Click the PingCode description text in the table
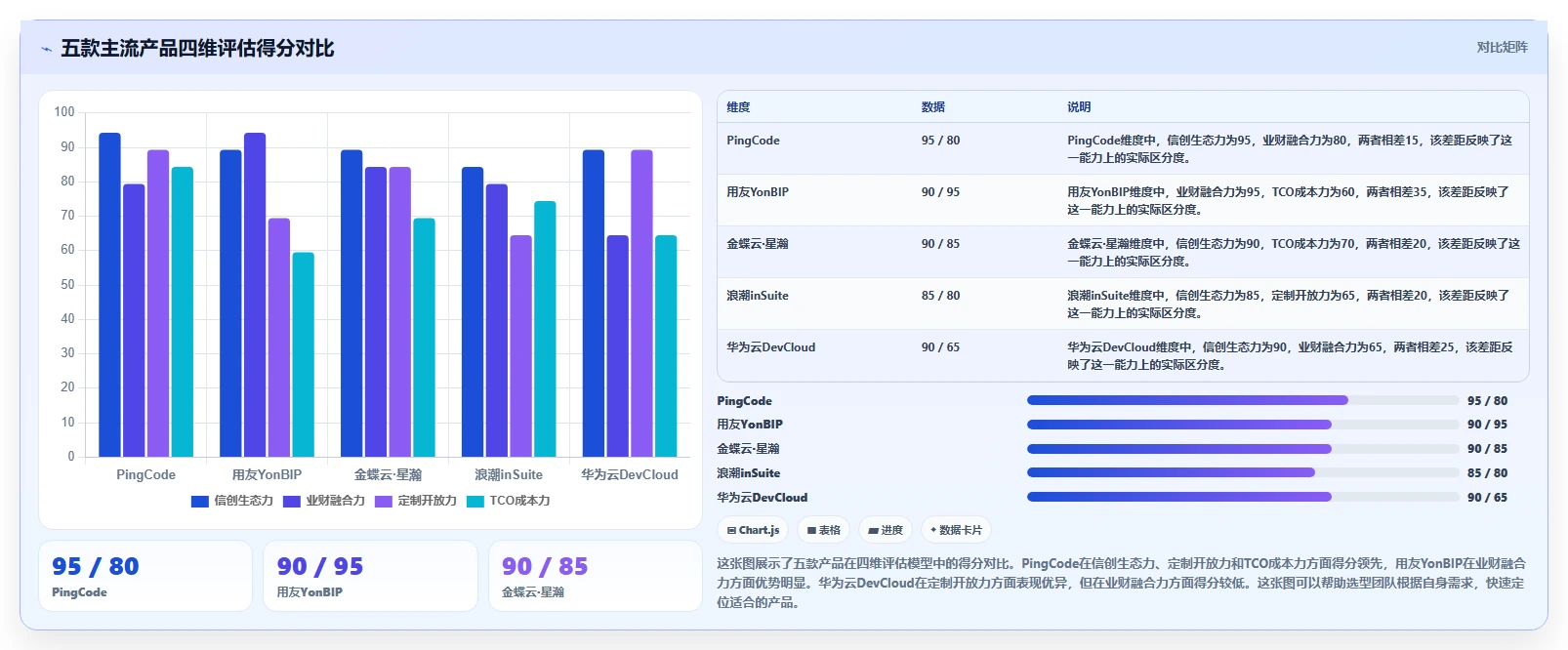 [x=1290, y=149]
